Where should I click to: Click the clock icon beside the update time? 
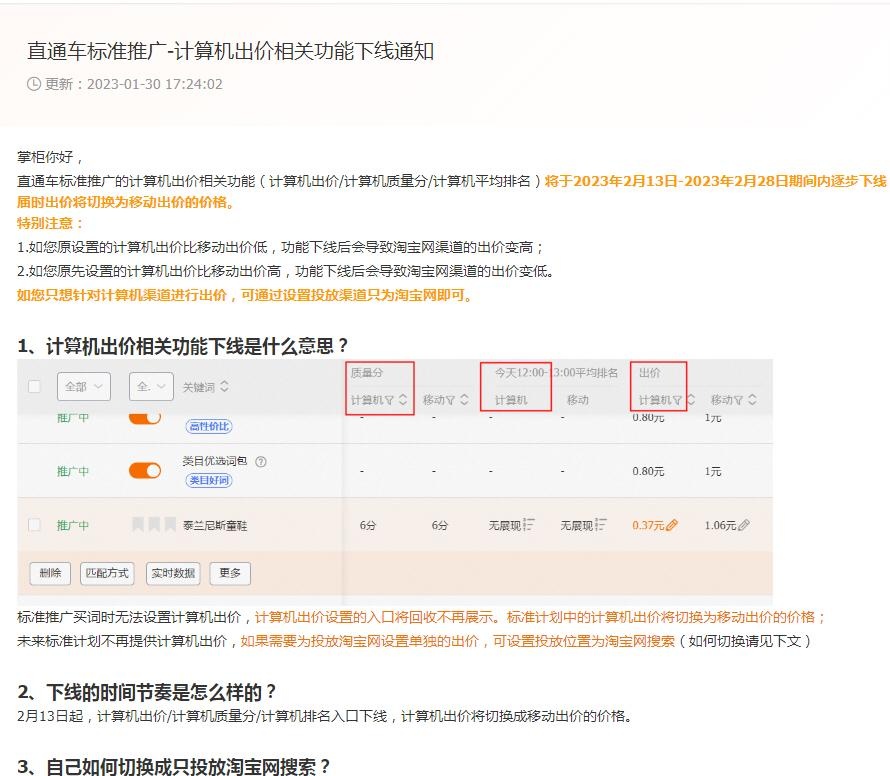coord(33,84)
